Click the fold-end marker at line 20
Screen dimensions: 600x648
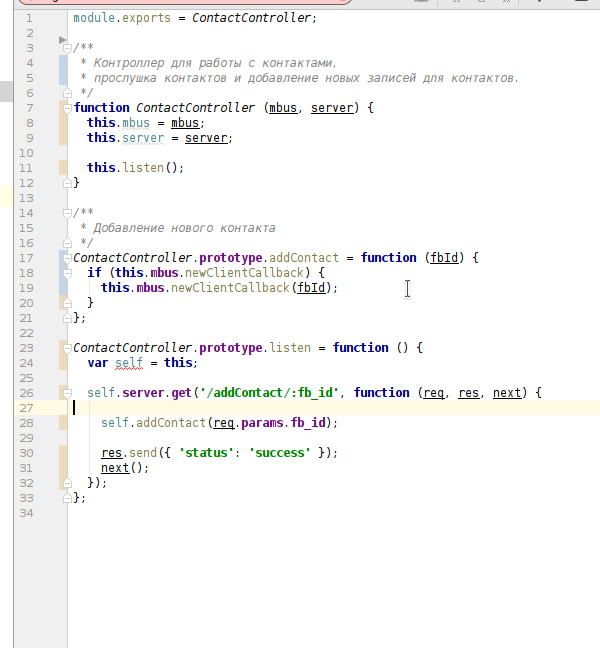[67, 303]
